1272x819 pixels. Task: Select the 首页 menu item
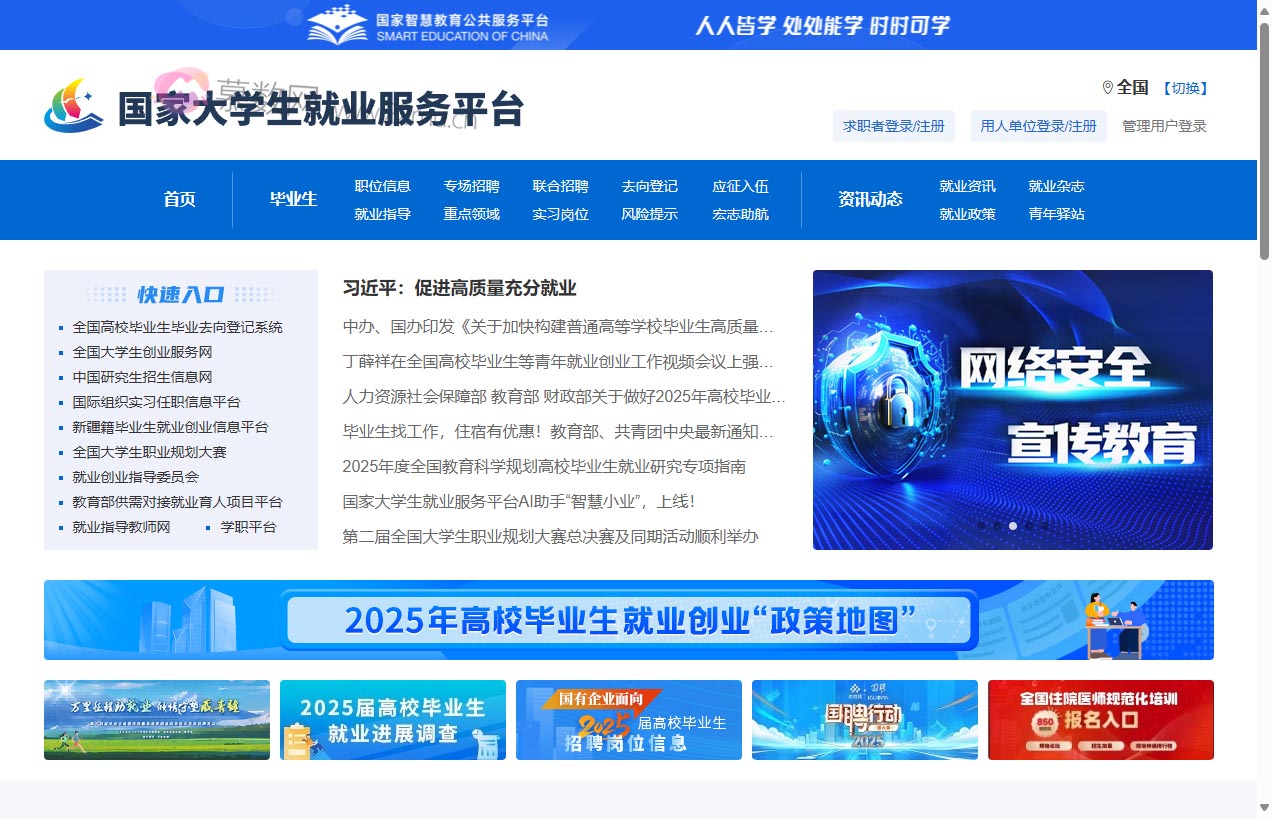[179, 199]
